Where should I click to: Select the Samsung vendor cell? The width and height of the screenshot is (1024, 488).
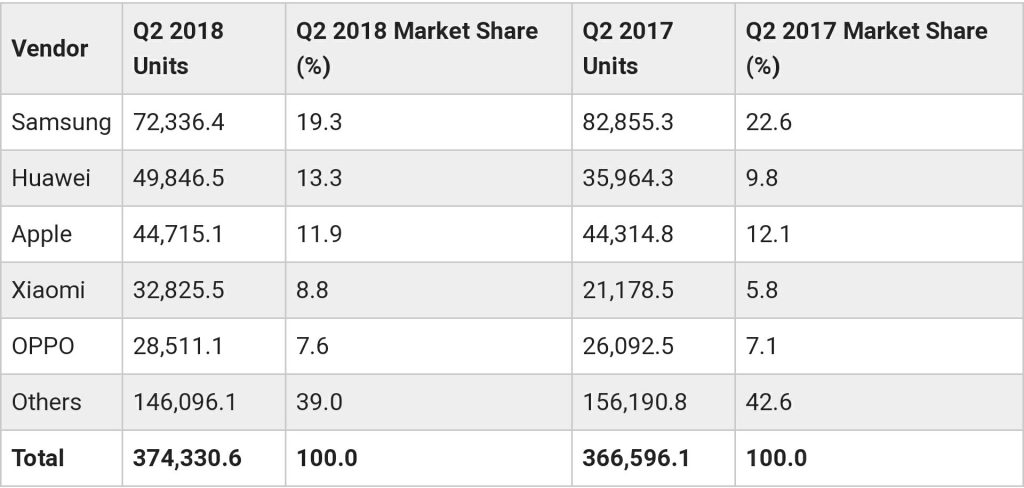61,122
